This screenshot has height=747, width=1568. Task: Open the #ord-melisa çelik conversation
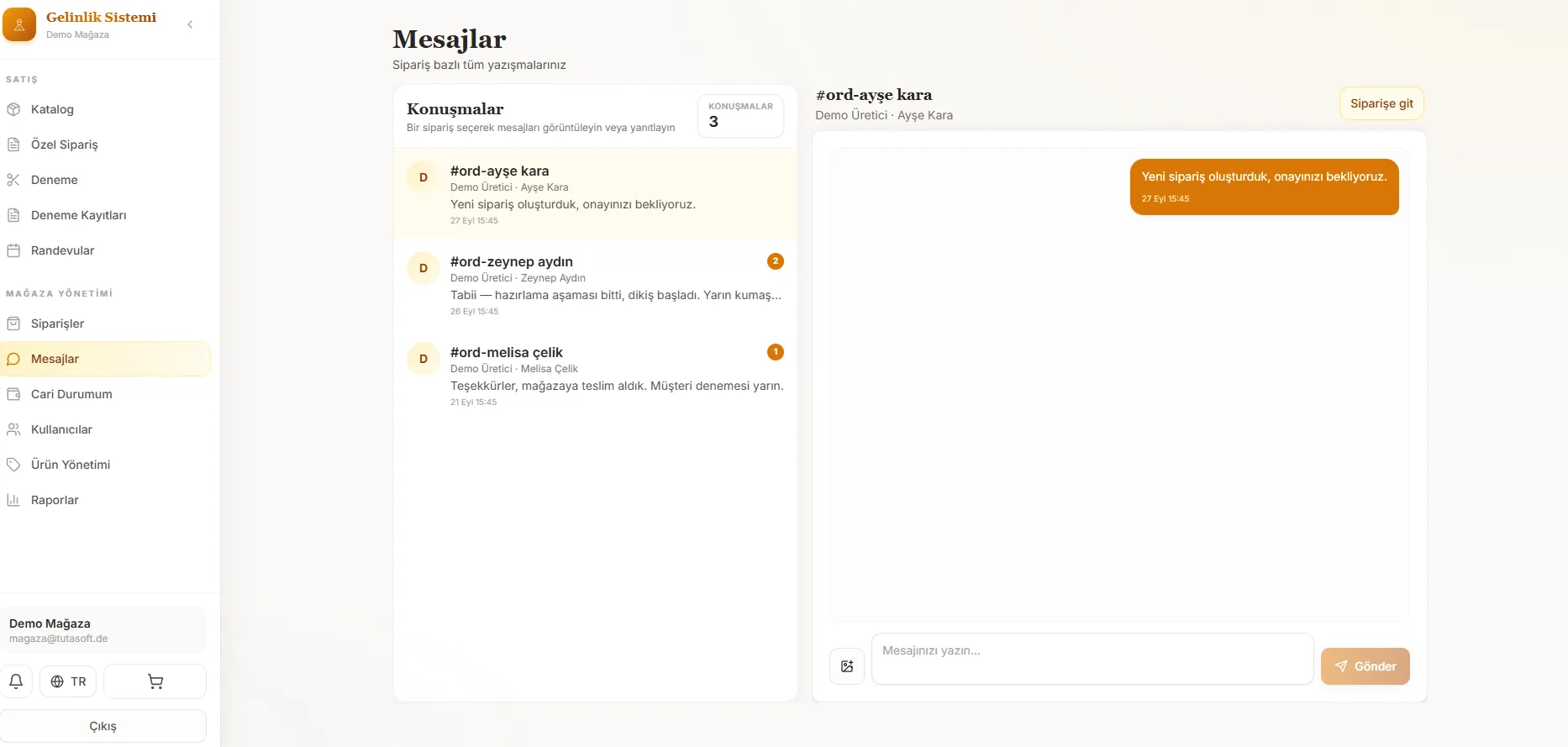[595, 376]
